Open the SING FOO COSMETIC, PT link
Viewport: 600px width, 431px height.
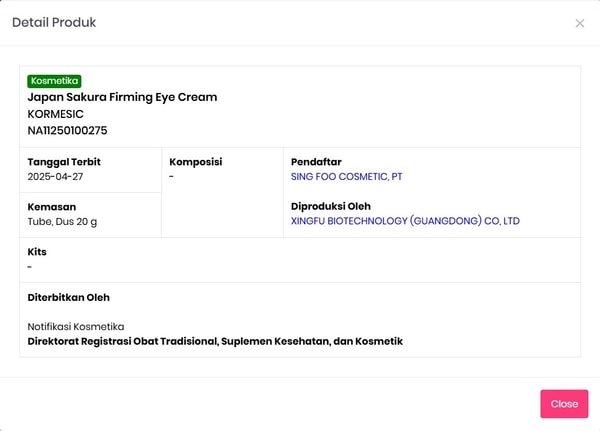pyautogui.click(x=346, y=177)
